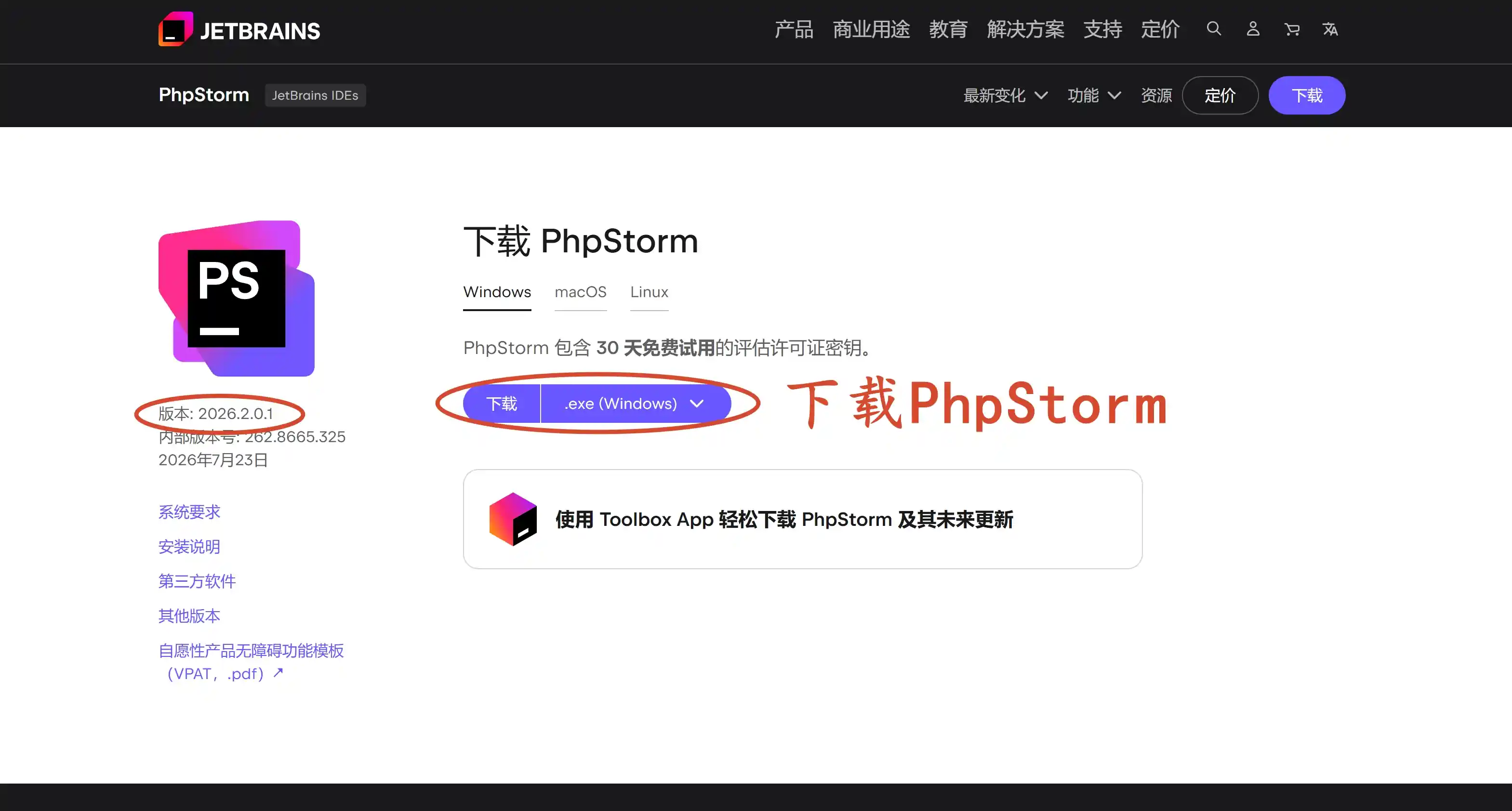Click the 2026年7月23日 release date
Viewport: 1512px width, 811px height.
[x=213, y=460]
